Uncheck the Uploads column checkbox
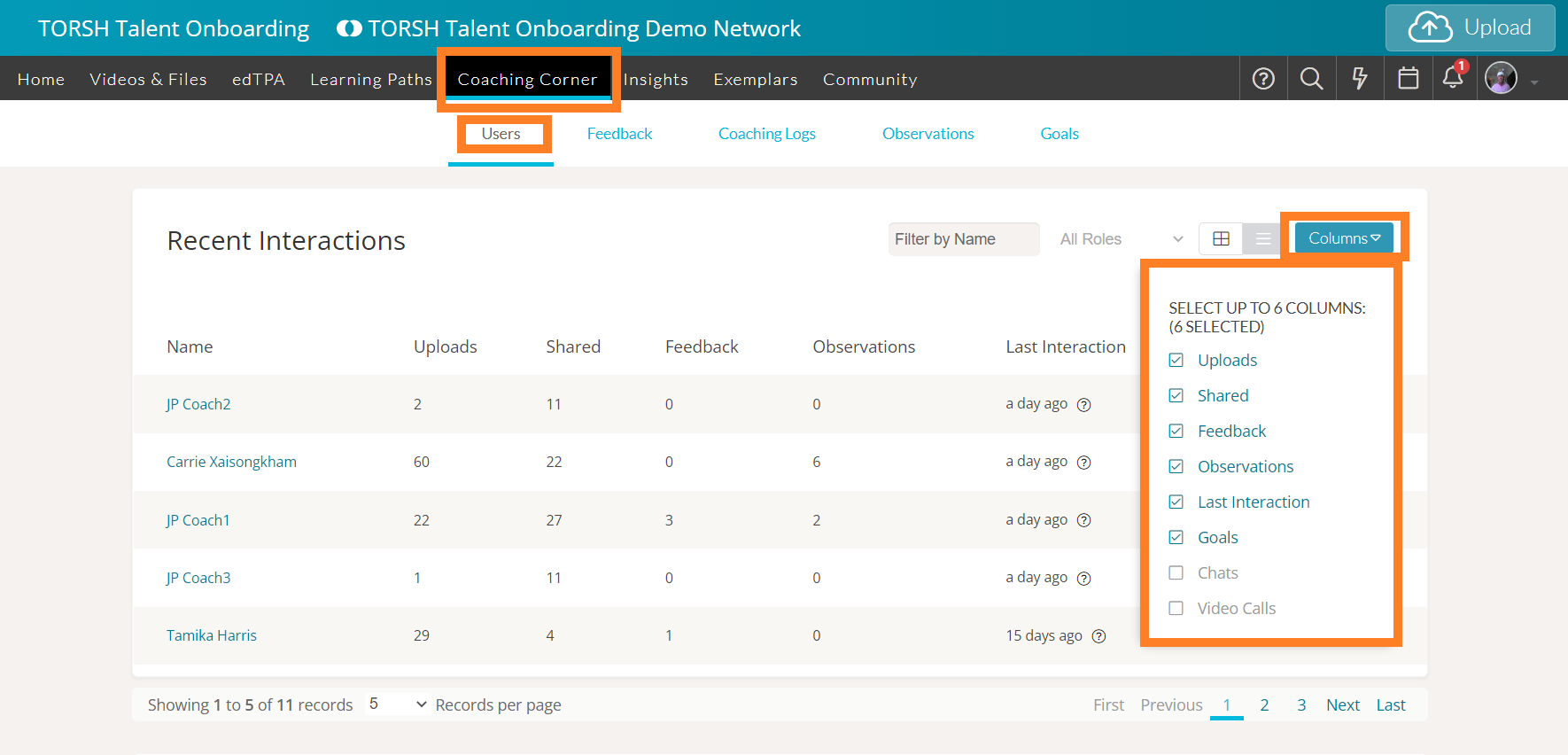The image size is (1568, 755). pyautogui.click(x=1176, y=361)
